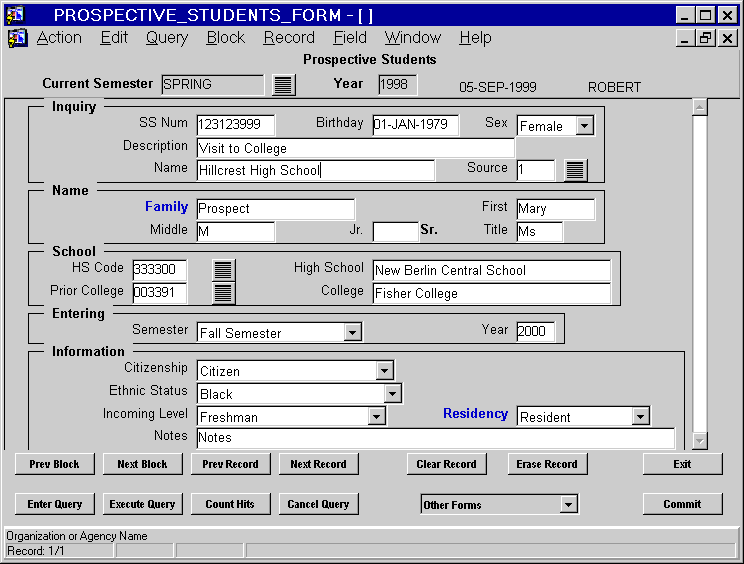Click the Commit button
Viewport: 744px width, 564px height.
(682, 504)
